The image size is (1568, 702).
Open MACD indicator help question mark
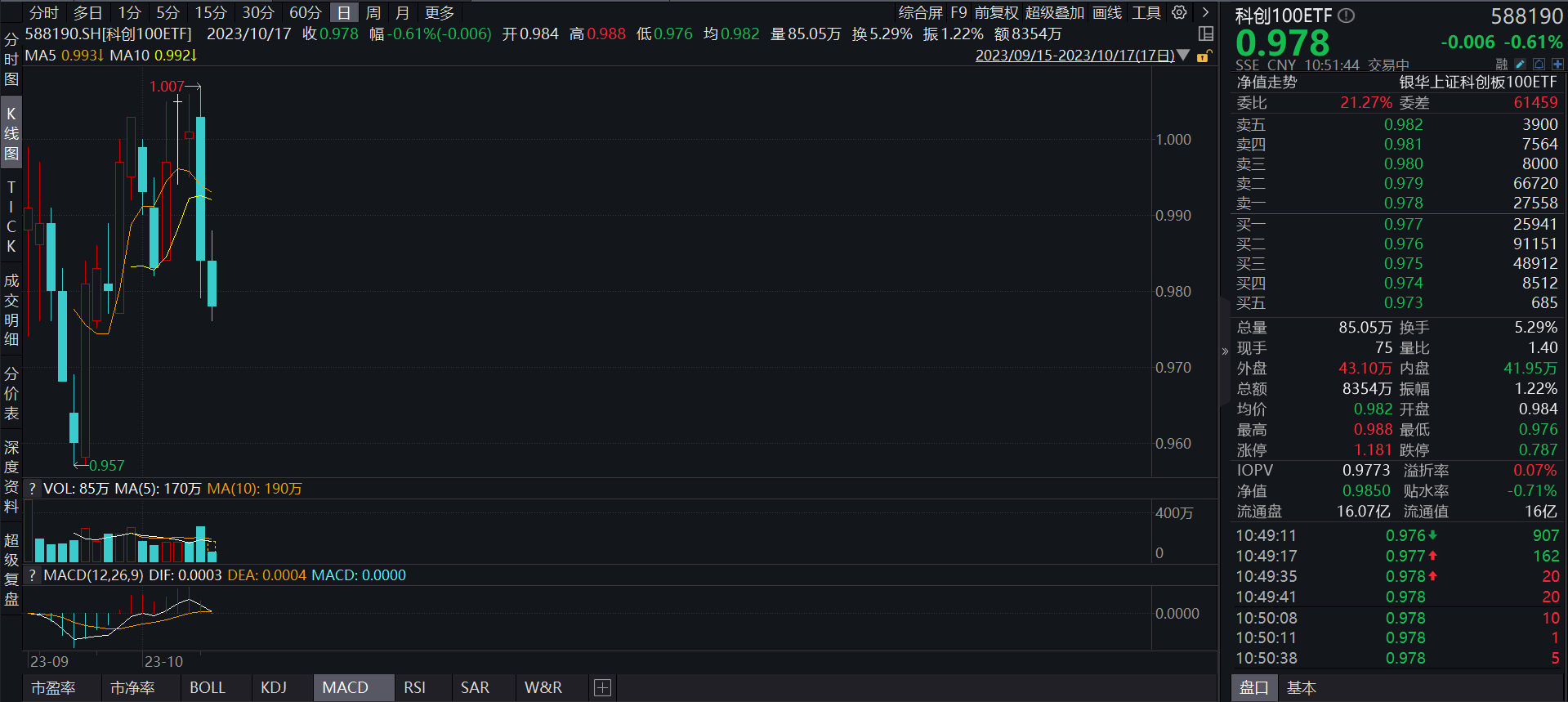point(32,575)
